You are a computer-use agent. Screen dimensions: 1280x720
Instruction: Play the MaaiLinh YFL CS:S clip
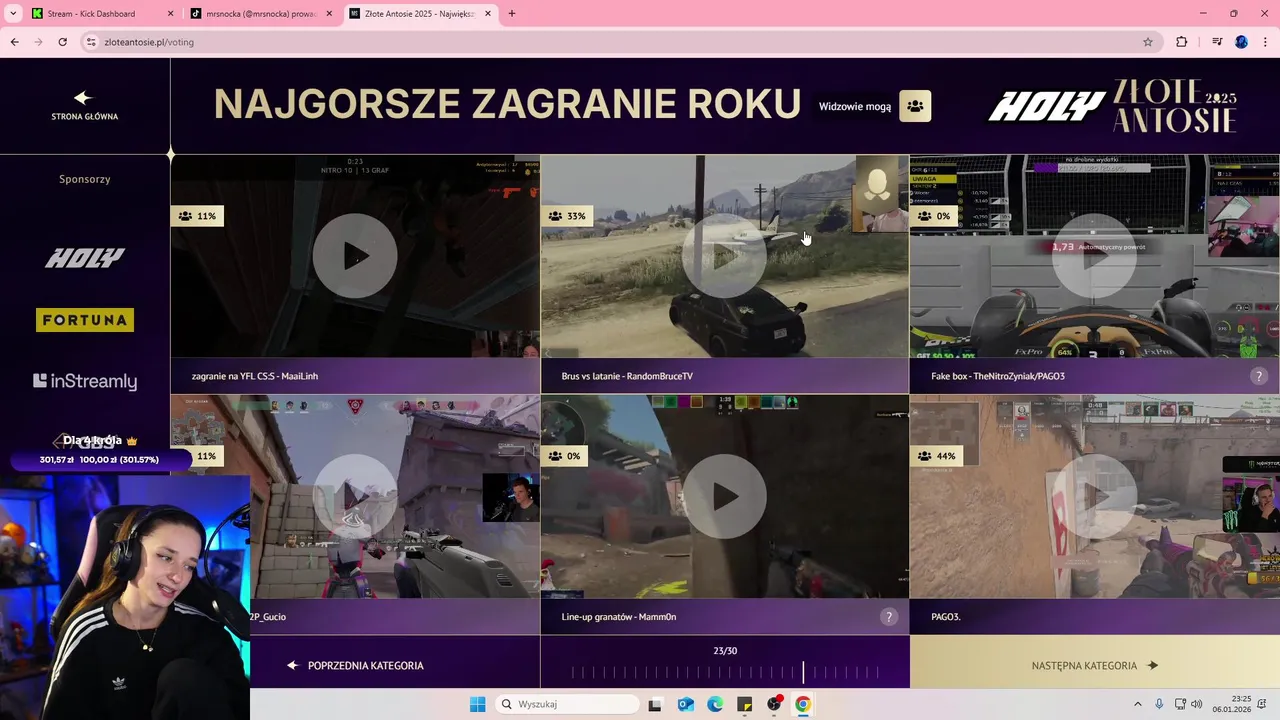(355, 256)
